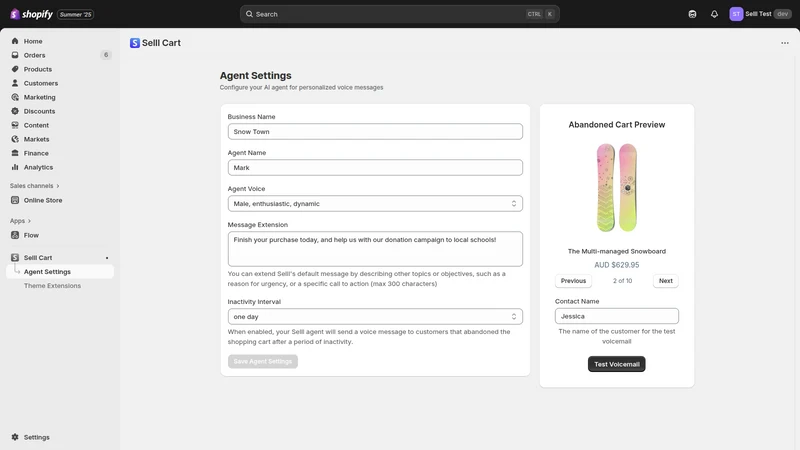Click the Finance bank icon
This screenshot has height=450, width=800.
(x=15, y=153)
